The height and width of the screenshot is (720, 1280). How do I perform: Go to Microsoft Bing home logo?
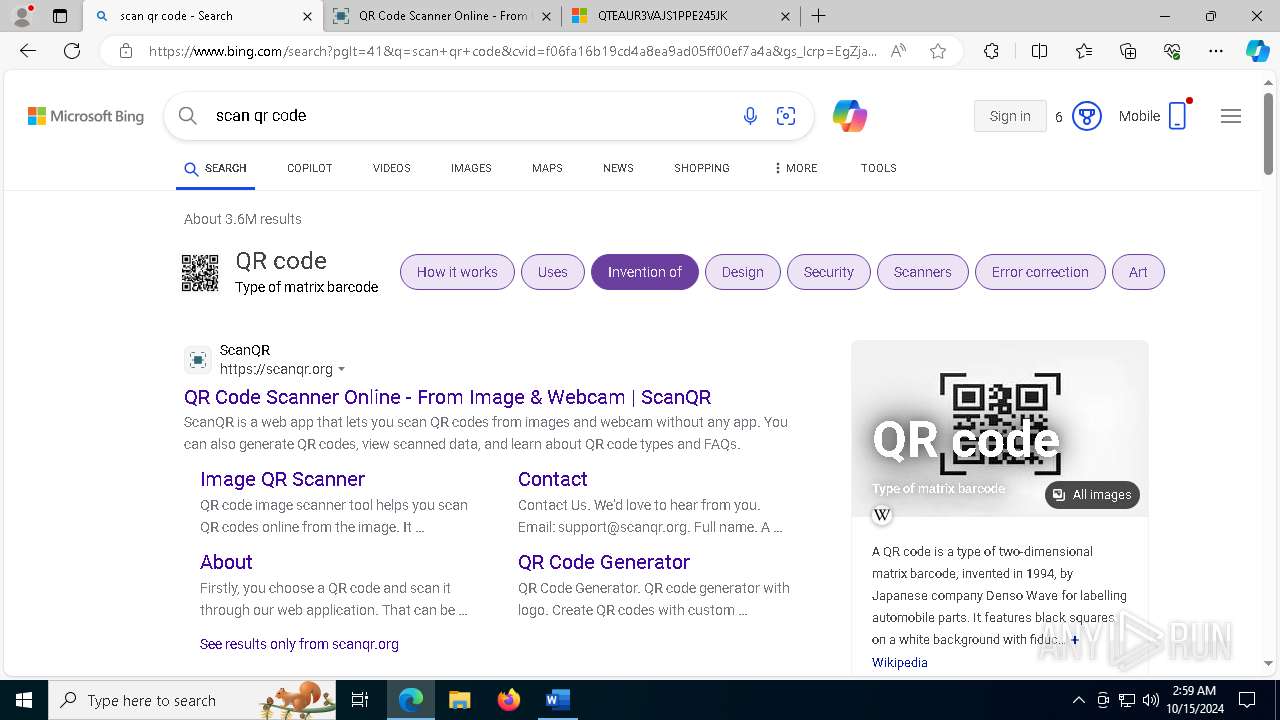pos(86,116)
